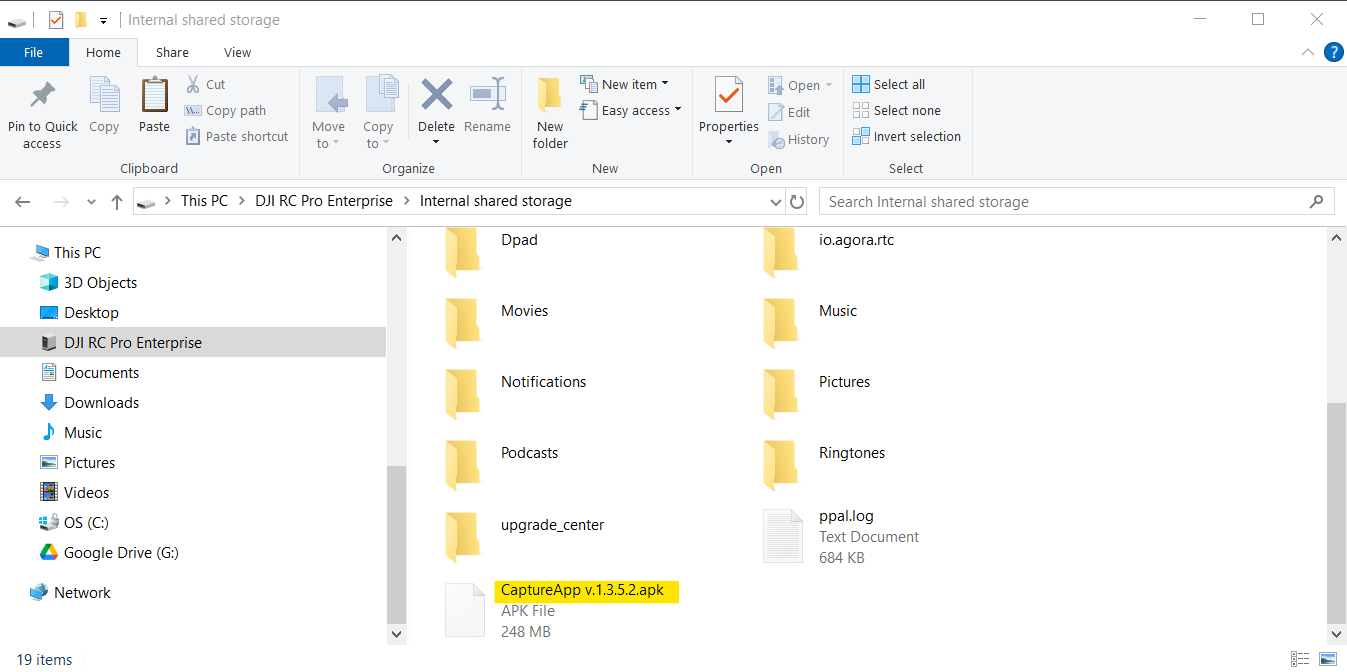Expand the address bar history dropdown
1347x672 pixels.
click(776, 202)
